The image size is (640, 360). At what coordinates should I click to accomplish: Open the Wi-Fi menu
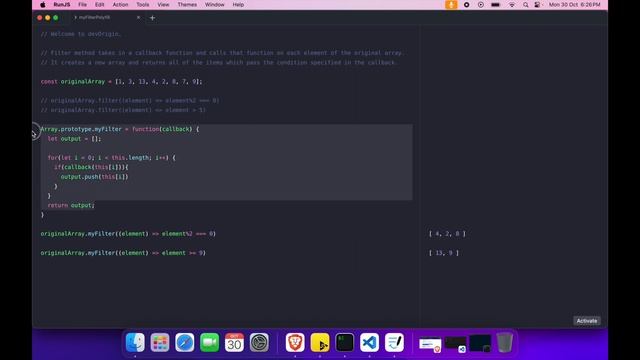point(512,5)
